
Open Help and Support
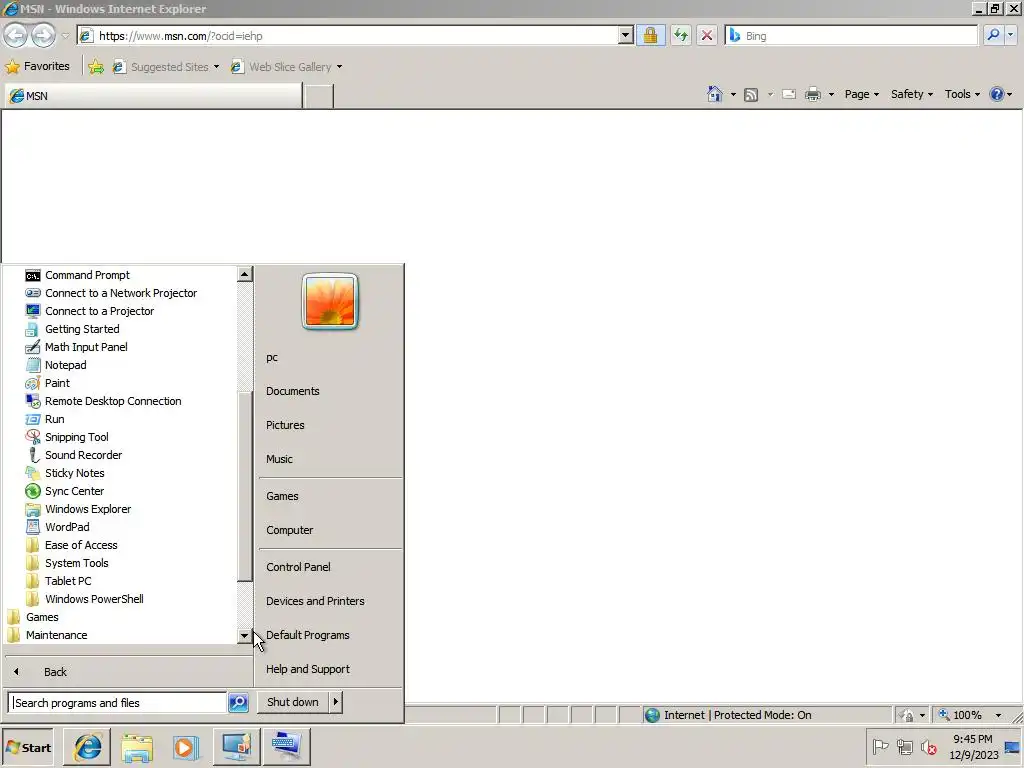click(x=308, y=669)
